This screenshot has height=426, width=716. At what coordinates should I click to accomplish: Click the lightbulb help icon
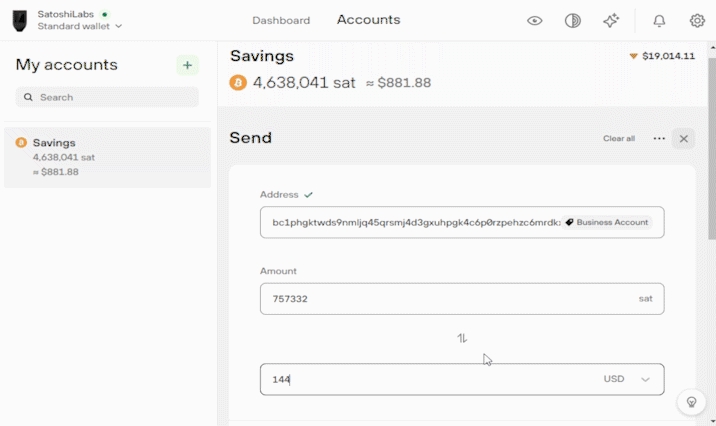690,402
